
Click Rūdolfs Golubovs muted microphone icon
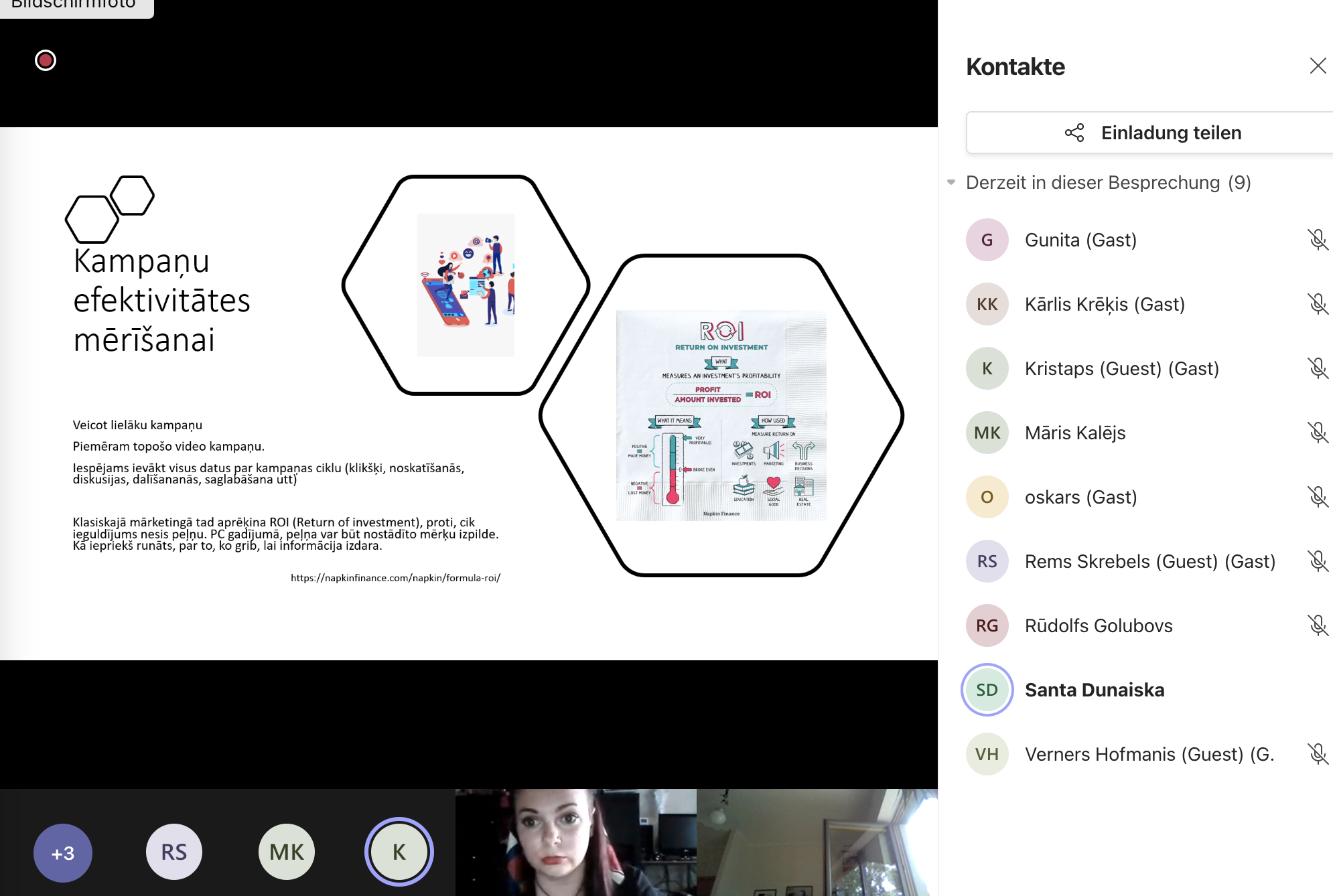[x=1318, y=625]
